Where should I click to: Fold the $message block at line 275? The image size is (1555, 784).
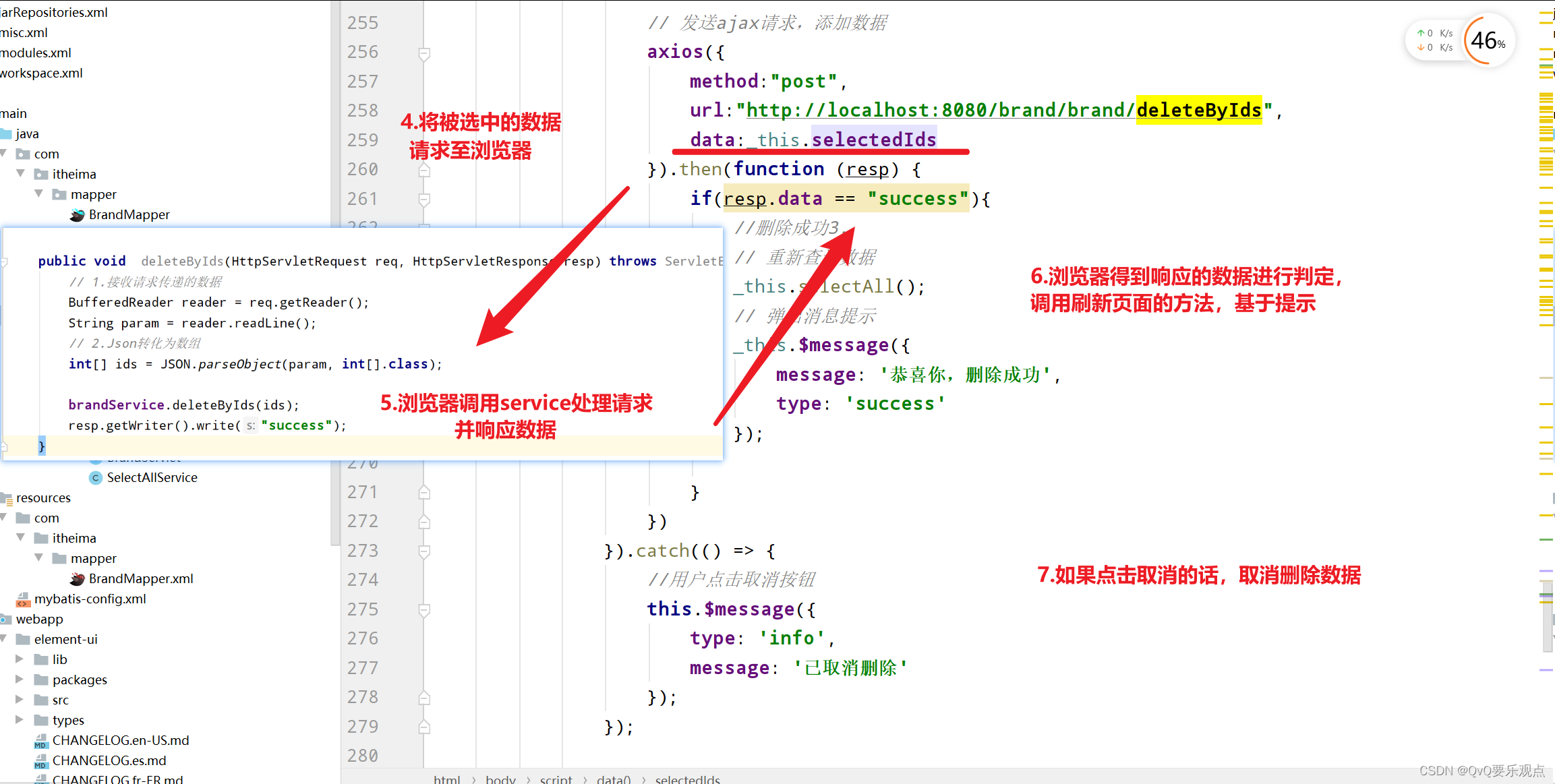[424, 610]
